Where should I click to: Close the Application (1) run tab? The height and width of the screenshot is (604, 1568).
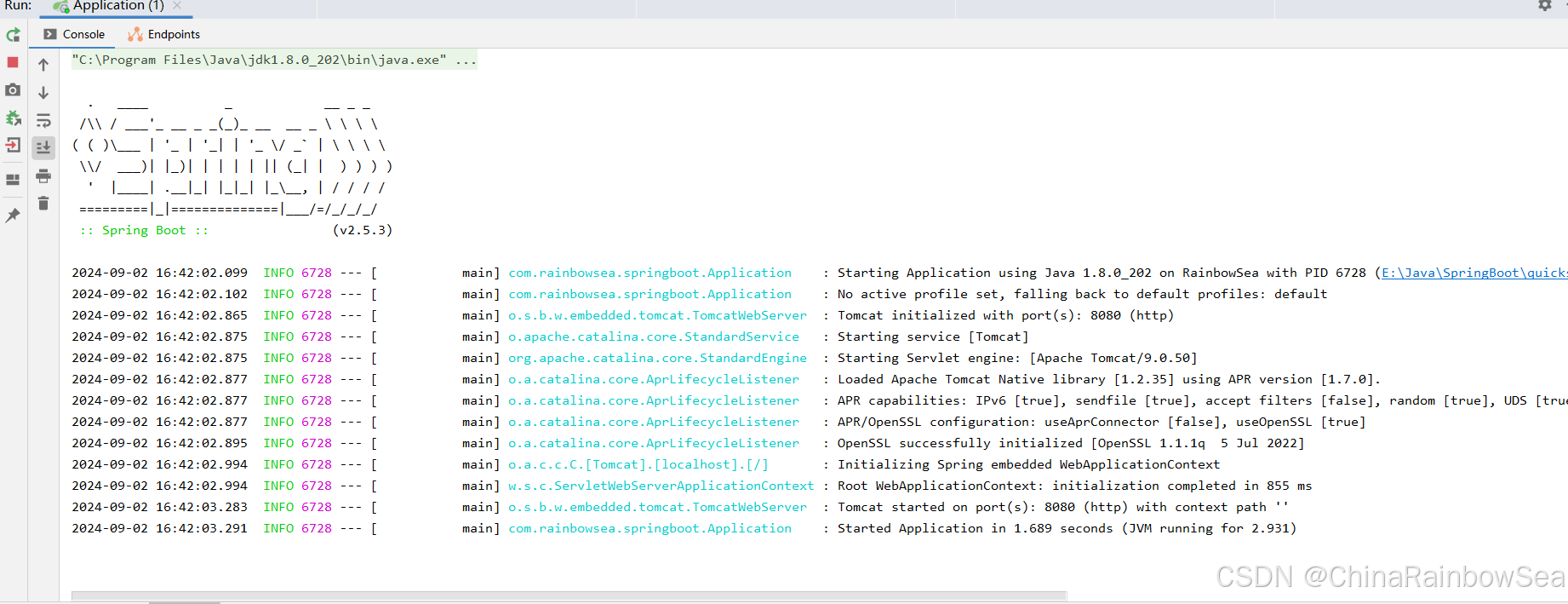coord(177,6)
